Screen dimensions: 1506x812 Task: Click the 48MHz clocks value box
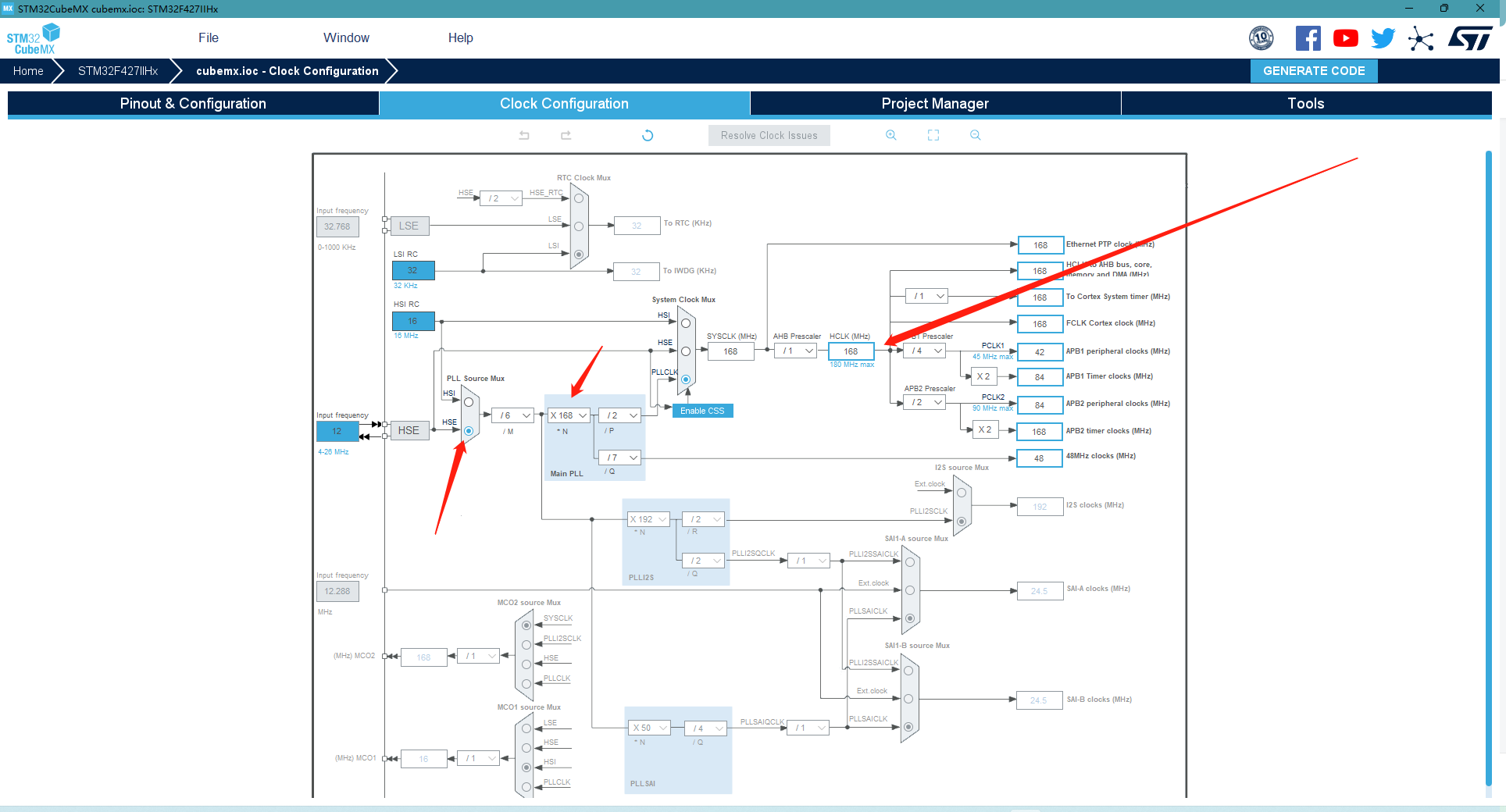1039,458
